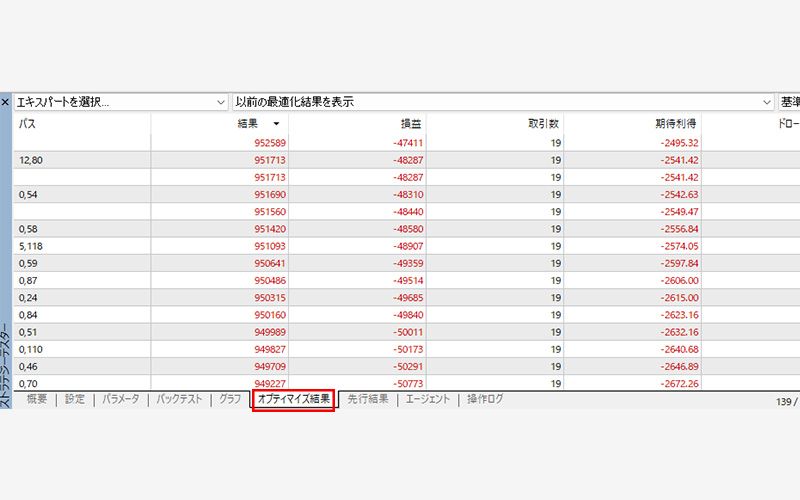This screenshot has height=500, width=800.
Task: Show the グラフ tab
Action: pos(231,399)
